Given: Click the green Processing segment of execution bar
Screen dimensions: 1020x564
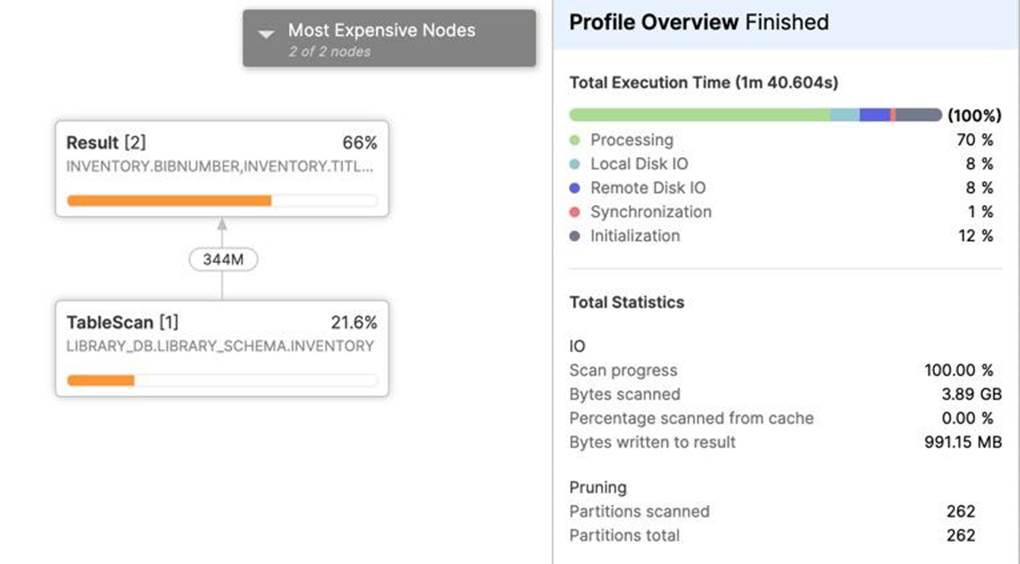Looking at the screenshot, I should (699, 115).
